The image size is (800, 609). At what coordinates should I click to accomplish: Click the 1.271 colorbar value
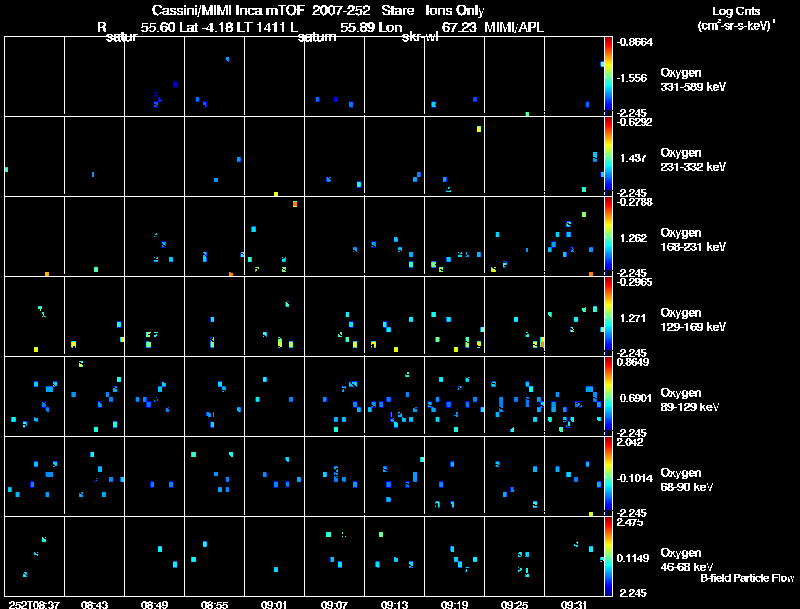point(633,318)
